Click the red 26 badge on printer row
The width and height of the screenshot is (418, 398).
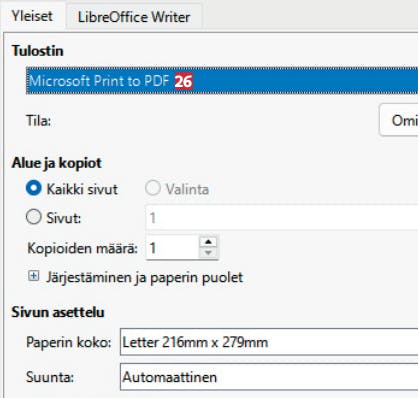click(x=183, y=81)
